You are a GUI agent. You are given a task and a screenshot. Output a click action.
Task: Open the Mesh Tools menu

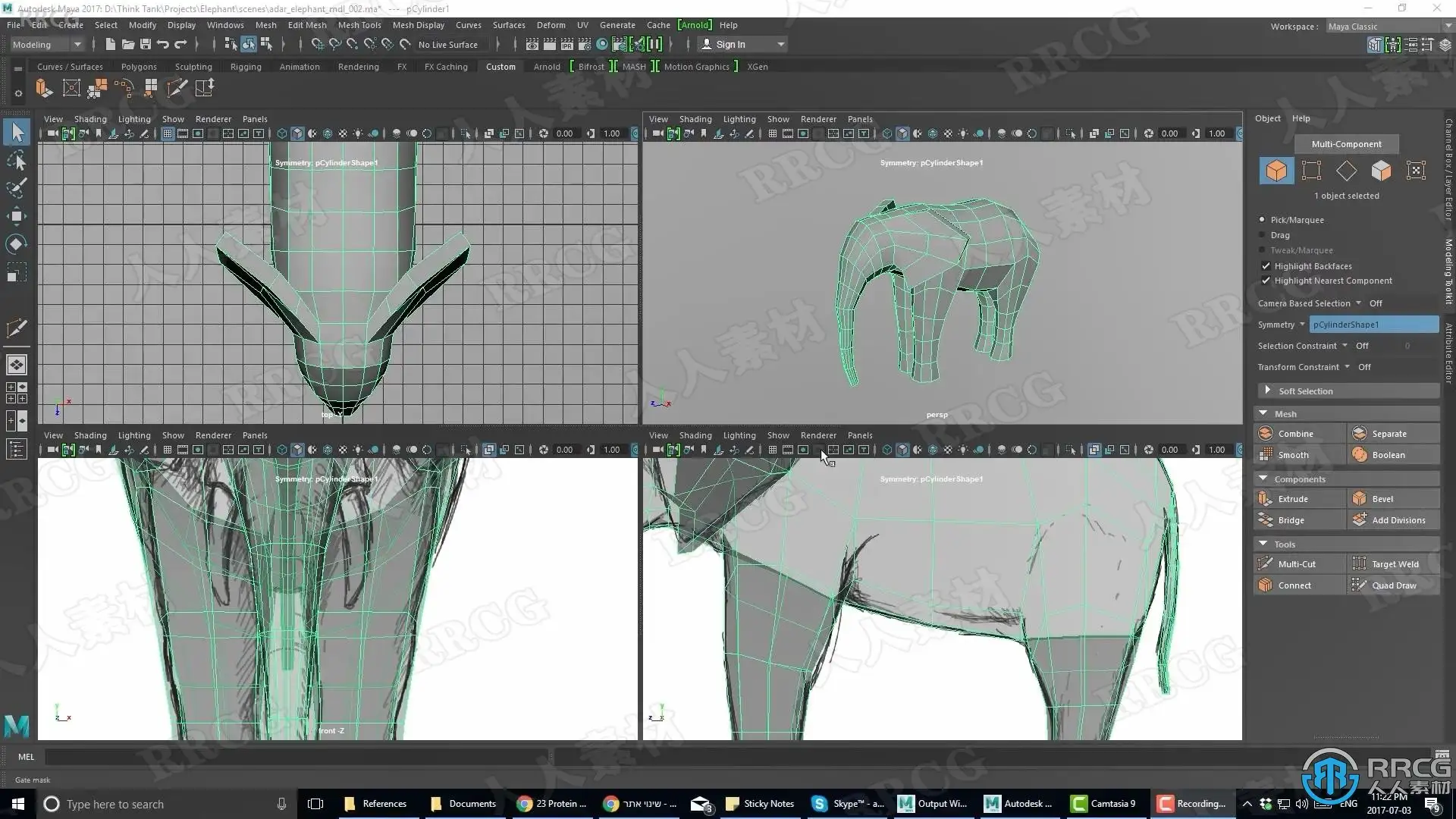359,25
